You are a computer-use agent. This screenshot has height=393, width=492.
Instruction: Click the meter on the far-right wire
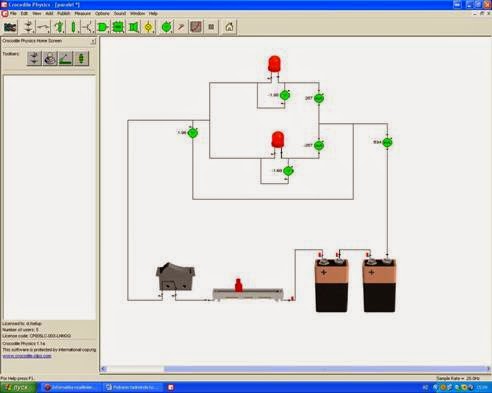[387, 143]
